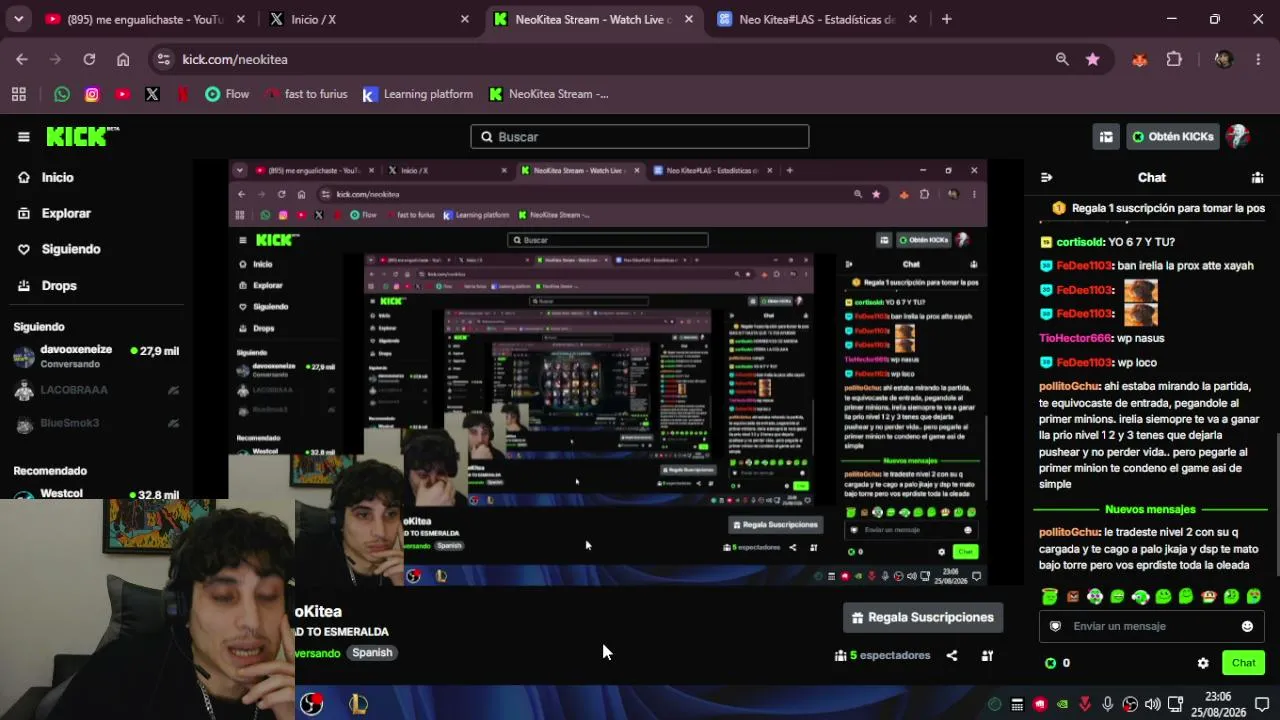Go back to the previous page

[22, 59]
